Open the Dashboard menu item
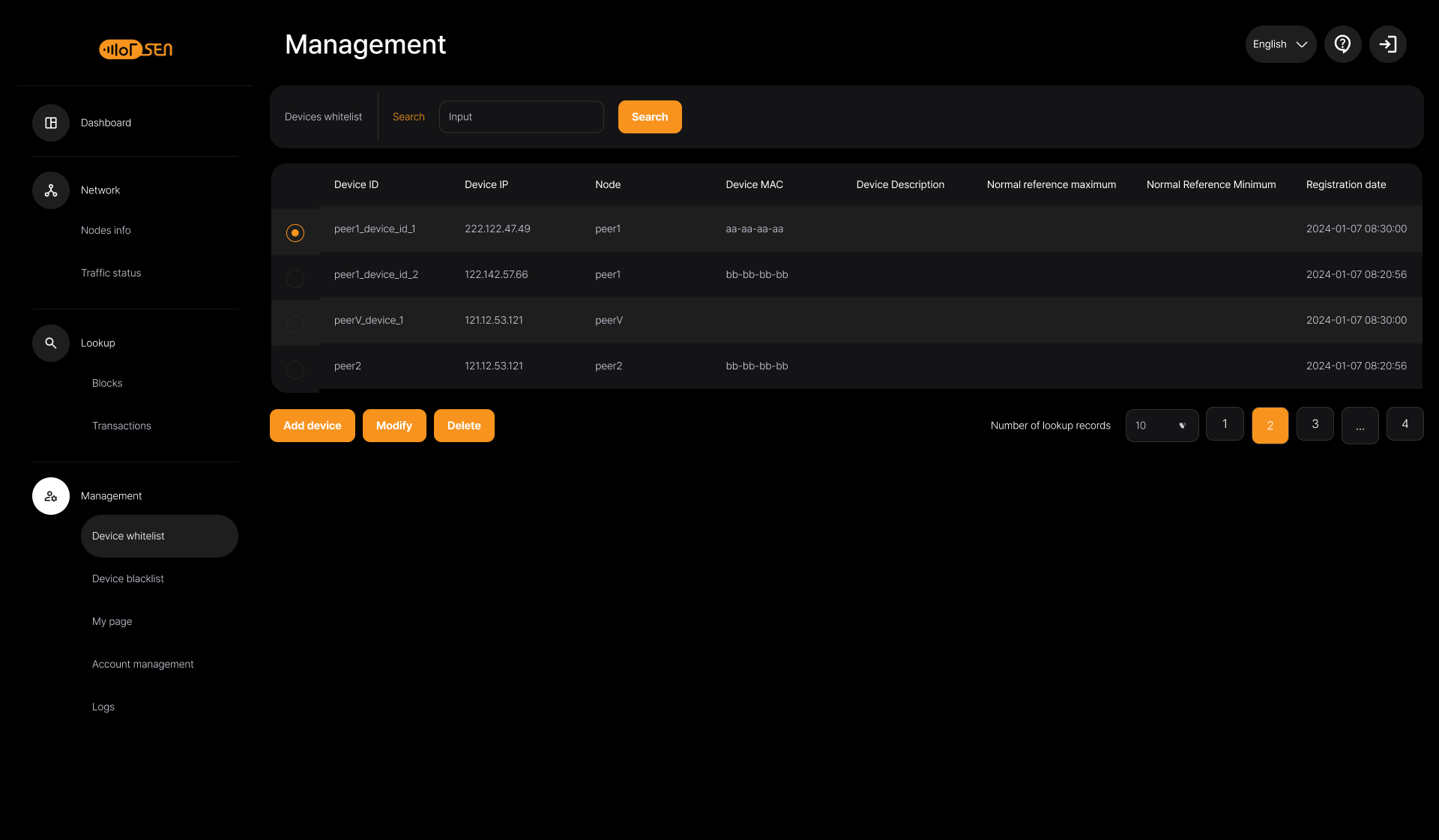 tap(106, 123)
